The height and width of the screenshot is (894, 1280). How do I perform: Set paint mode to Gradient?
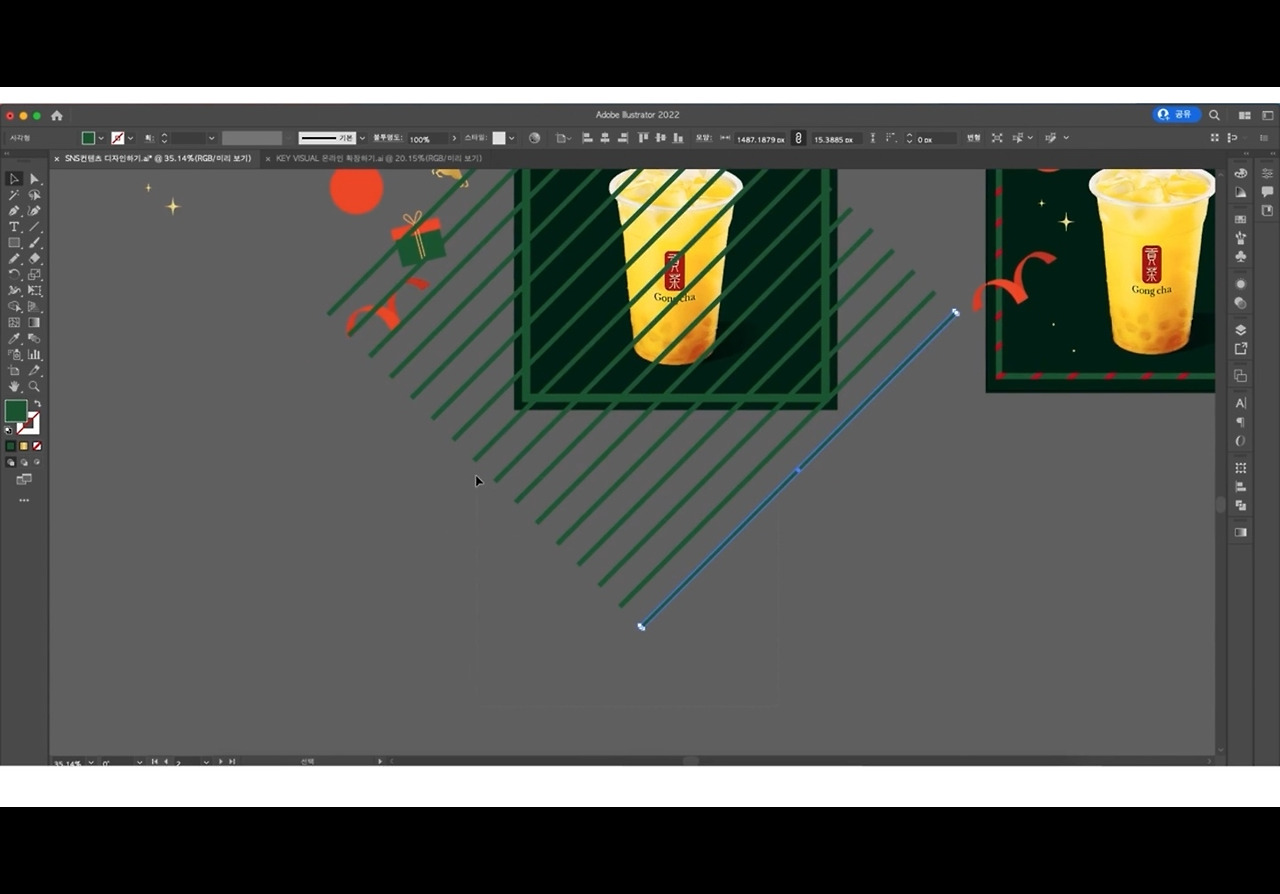[x=24, y=446]
